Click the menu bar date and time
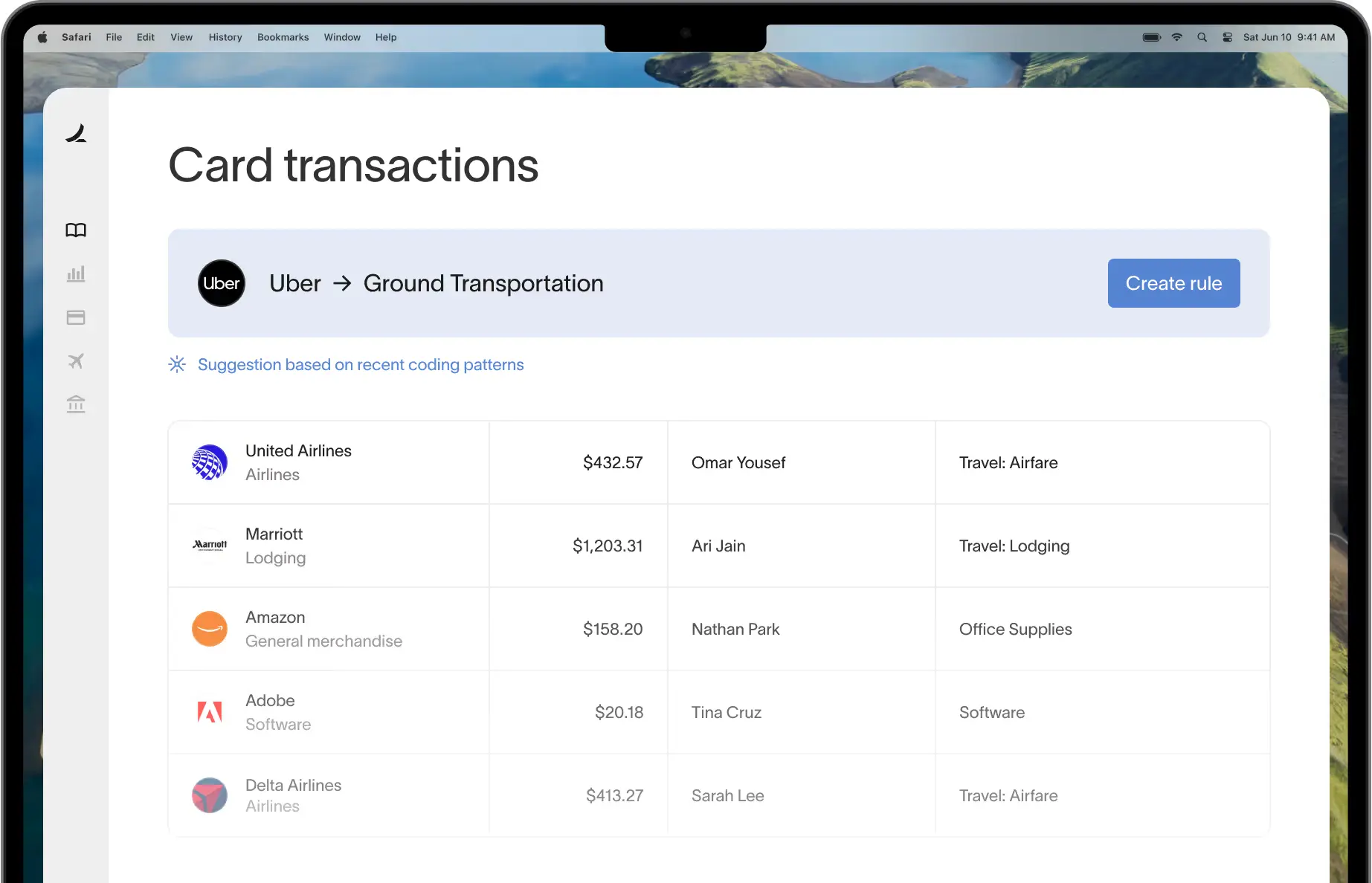Image resolution: width=1372 pixels, height=883 pixels. (1289, 37)
